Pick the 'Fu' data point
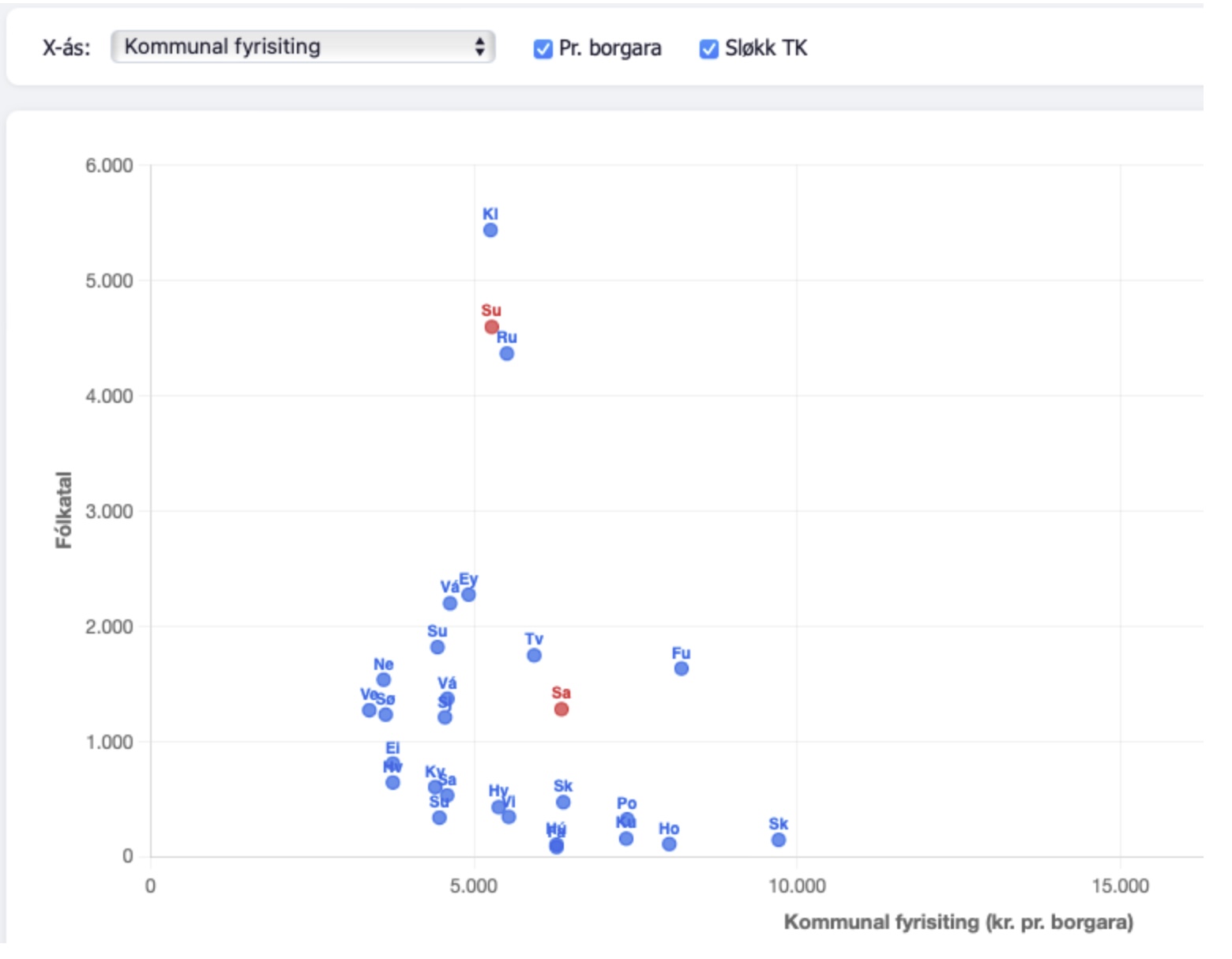The width and height of the screenshot is (1232, 959). 682,669
